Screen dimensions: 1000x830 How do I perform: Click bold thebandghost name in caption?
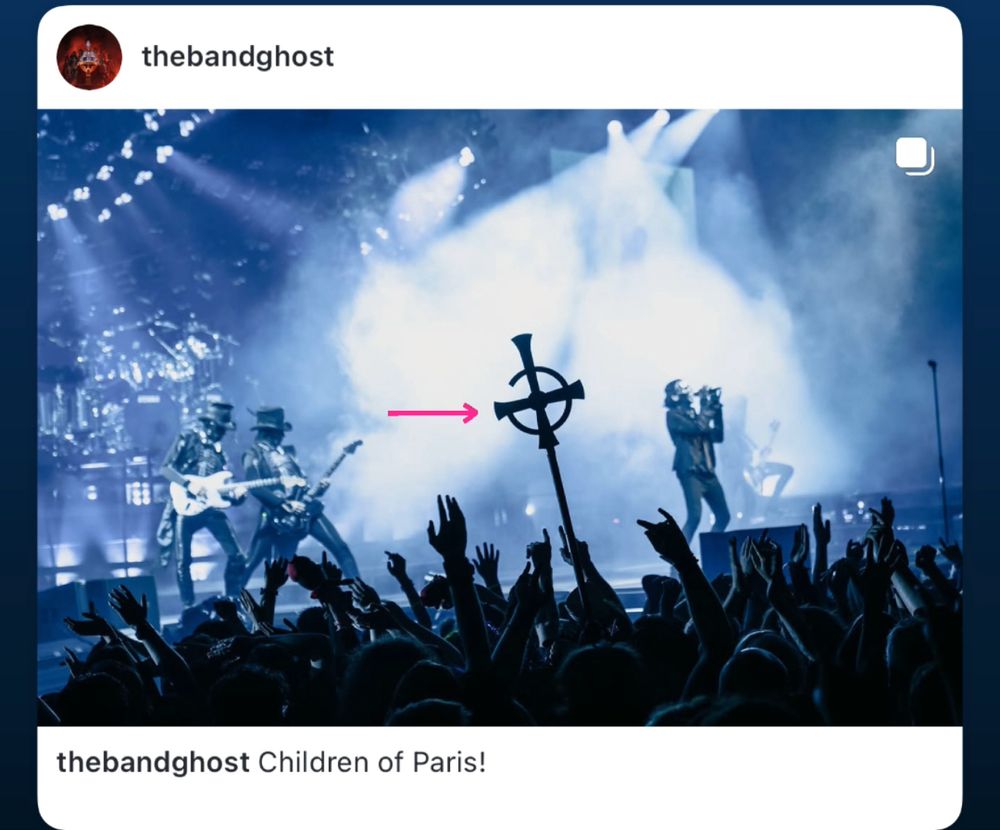pos(152,762)
